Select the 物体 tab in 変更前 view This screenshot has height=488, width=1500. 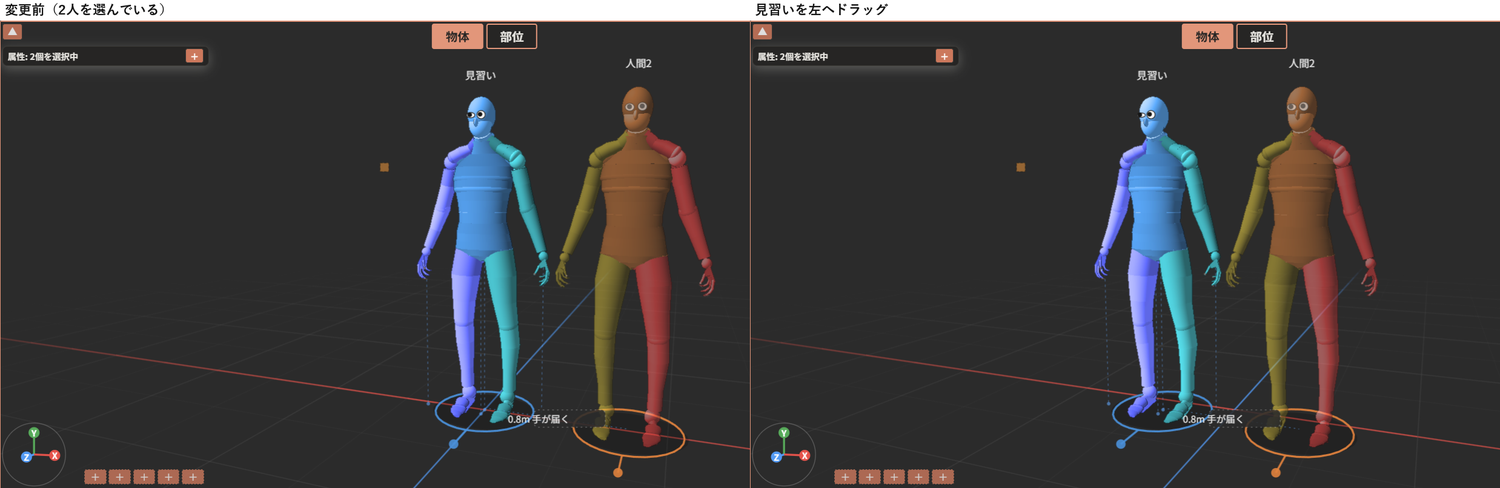click(458, 37)
